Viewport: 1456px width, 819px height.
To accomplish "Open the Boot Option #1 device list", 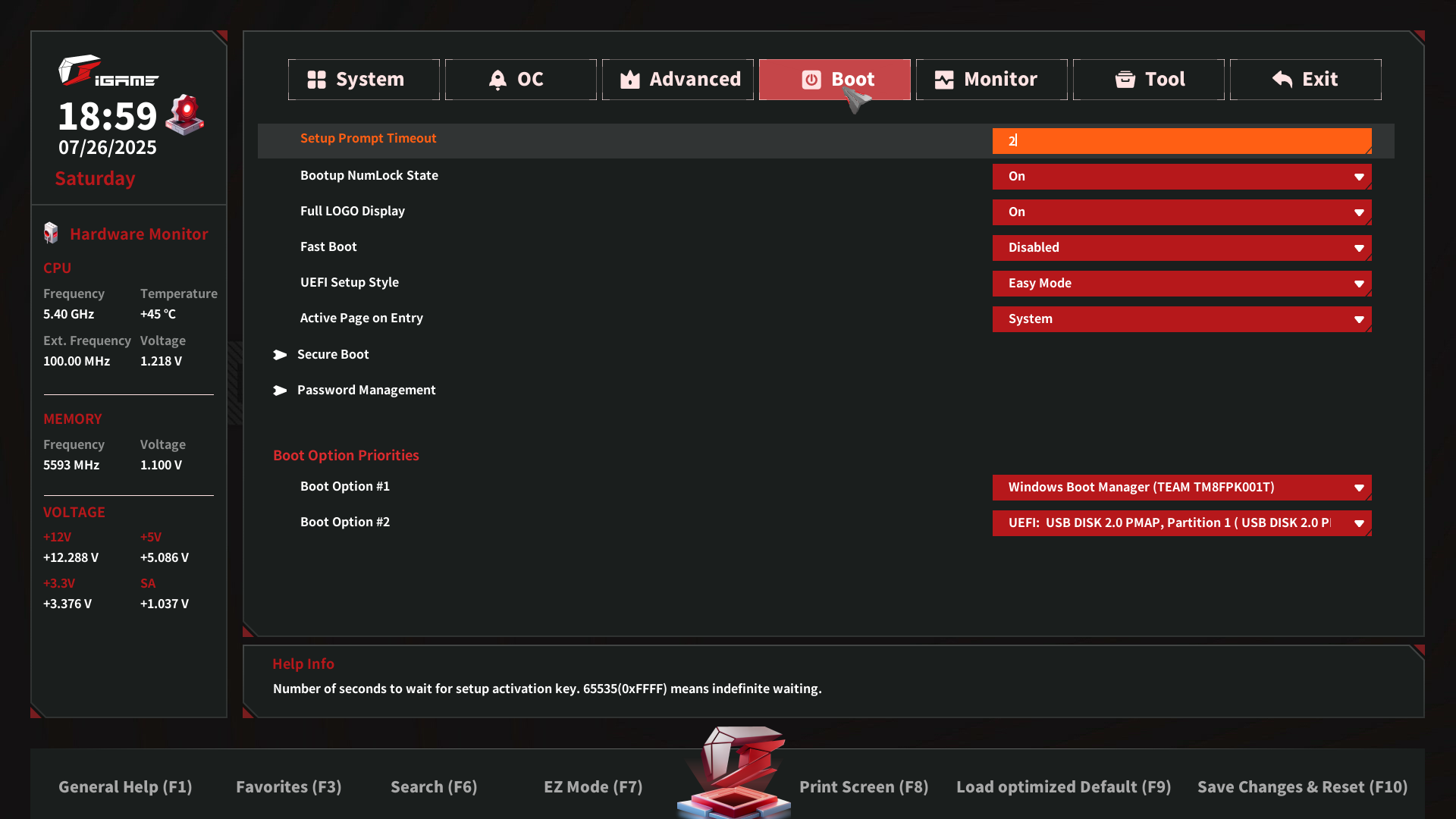I will point(1181,488).
